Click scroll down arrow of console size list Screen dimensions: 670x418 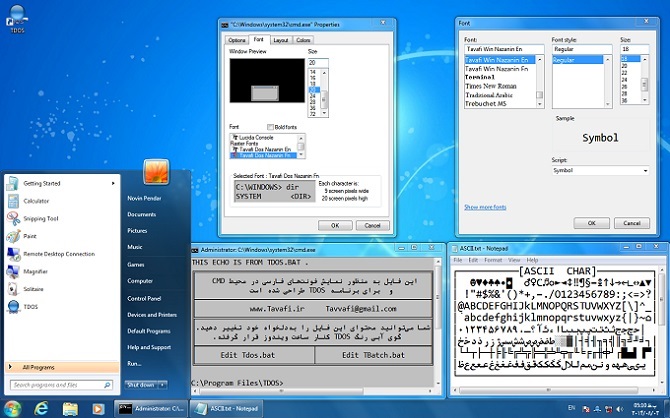pos(324,113)
